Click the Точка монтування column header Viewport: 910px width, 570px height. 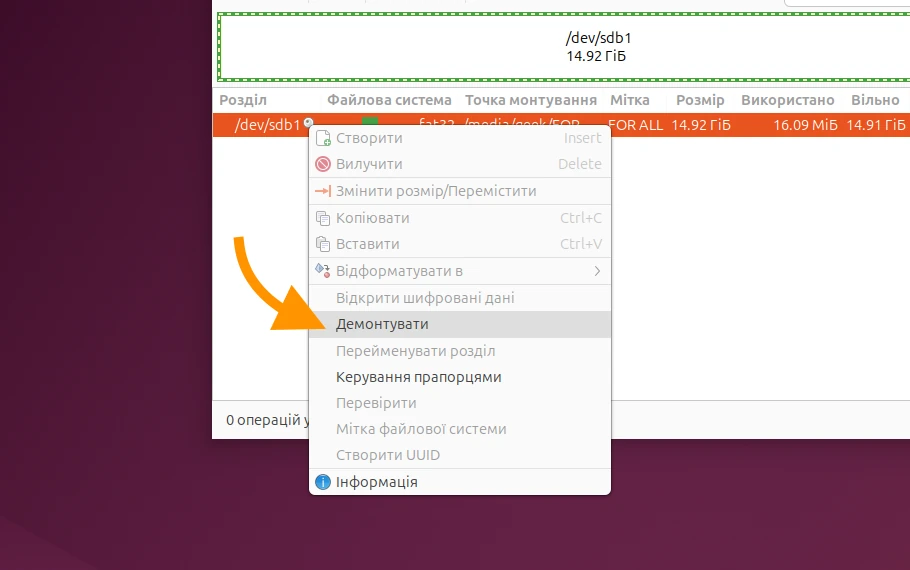click(531, 100)
